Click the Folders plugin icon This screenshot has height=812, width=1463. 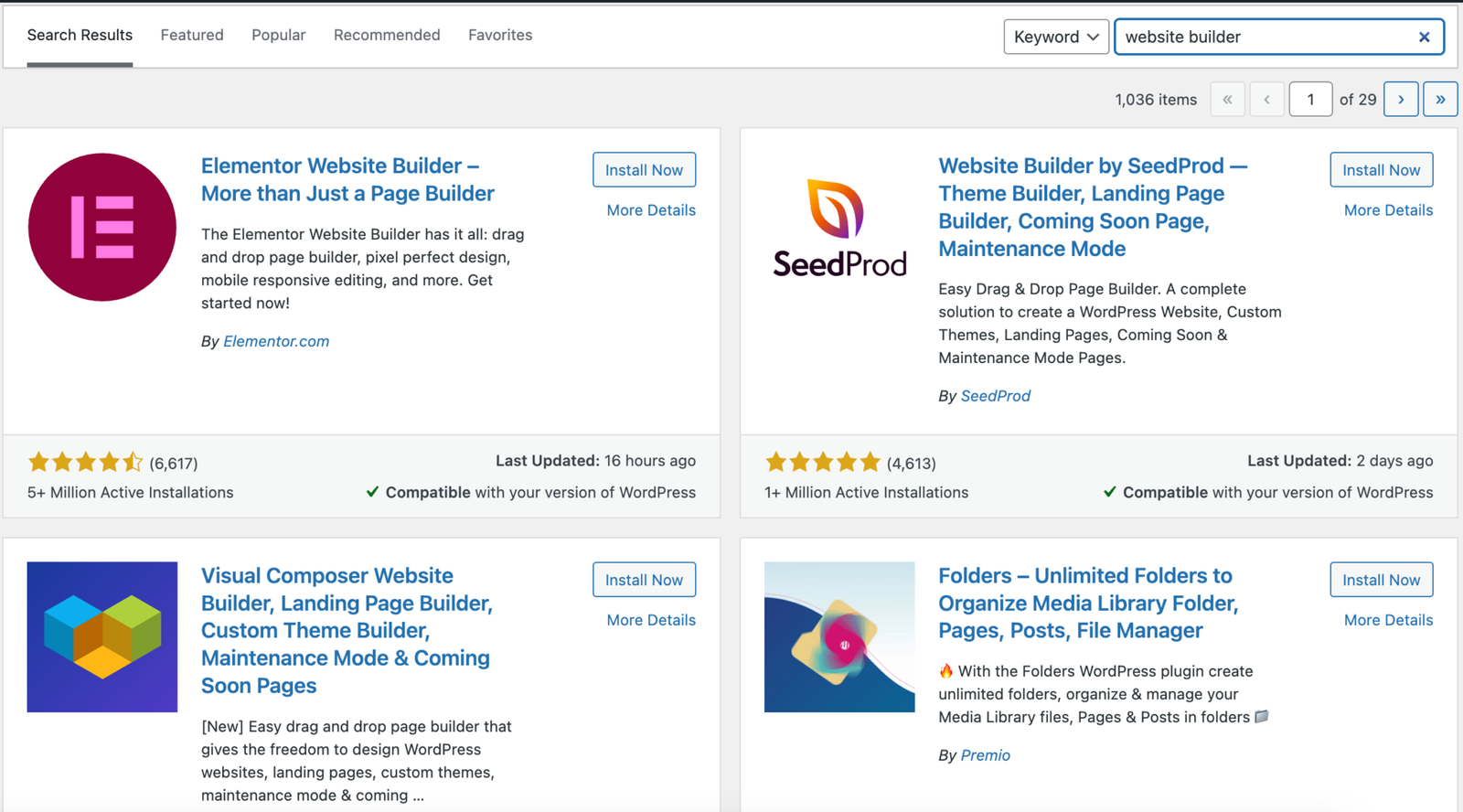pyautogui.click(x=839, y=636)
